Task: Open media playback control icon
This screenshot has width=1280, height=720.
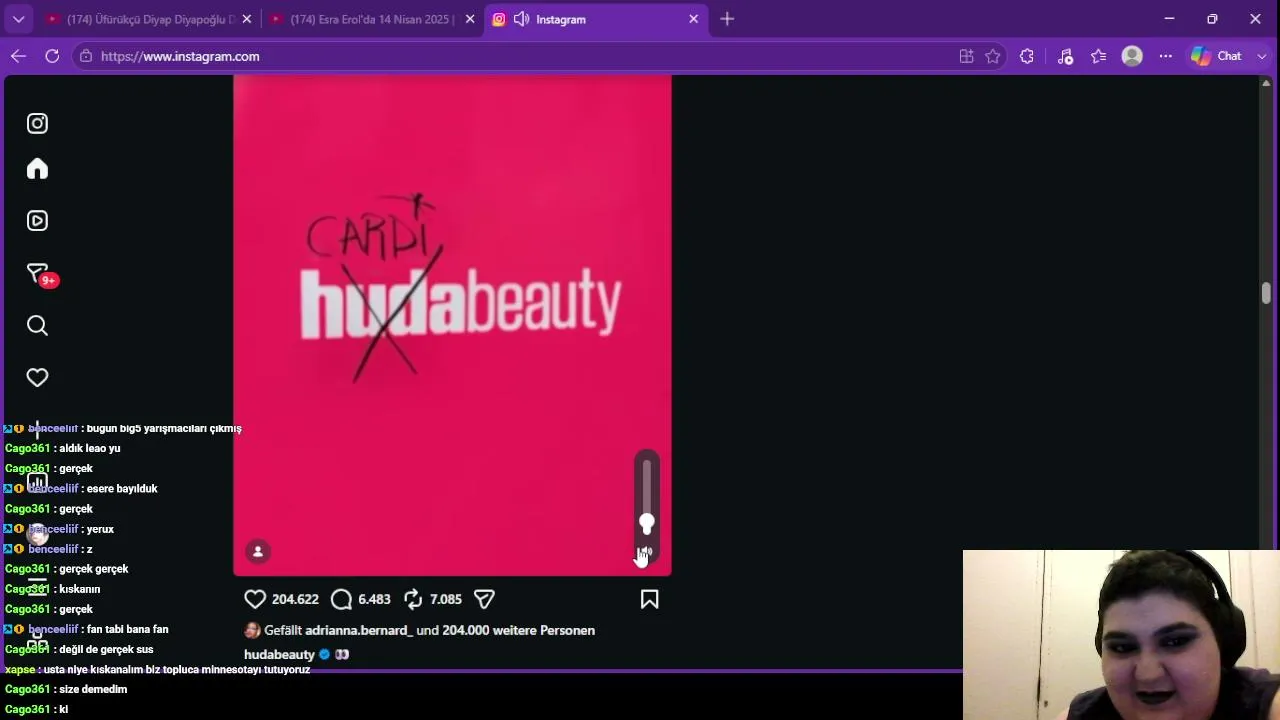Action: coord(1065,56)
